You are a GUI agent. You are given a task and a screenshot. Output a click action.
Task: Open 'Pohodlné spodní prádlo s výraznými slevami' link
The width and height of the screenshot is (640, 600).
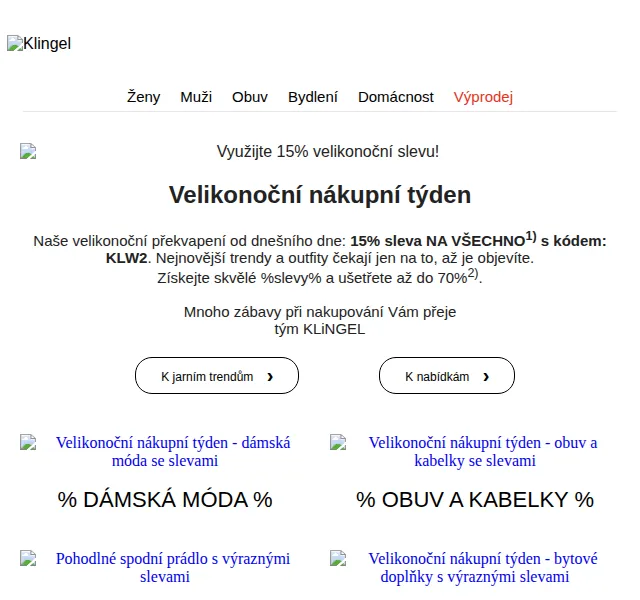pos(173,567)
